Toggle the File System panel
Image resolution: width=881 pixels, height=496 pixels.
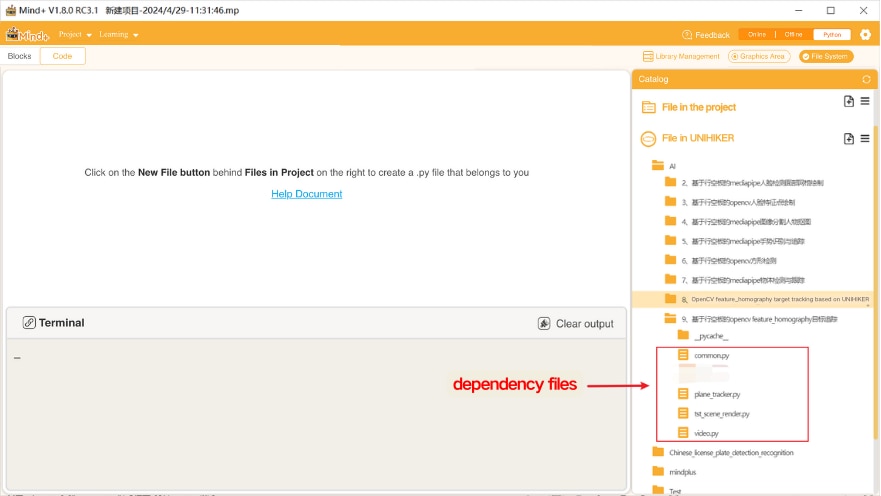826,57
